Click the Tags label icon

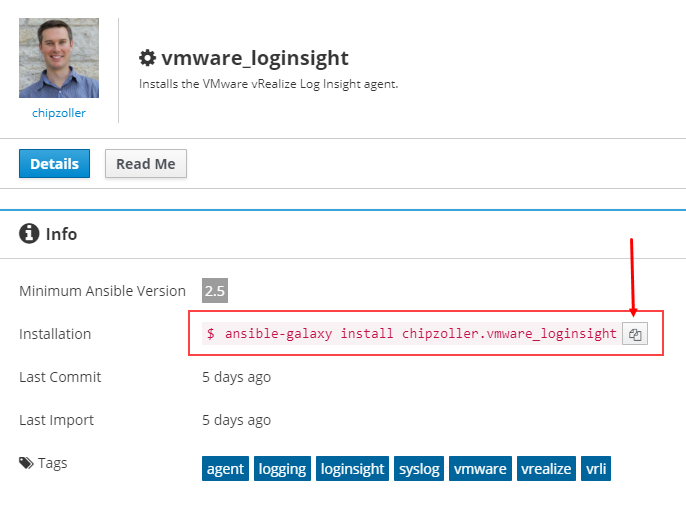pos(26,463)
